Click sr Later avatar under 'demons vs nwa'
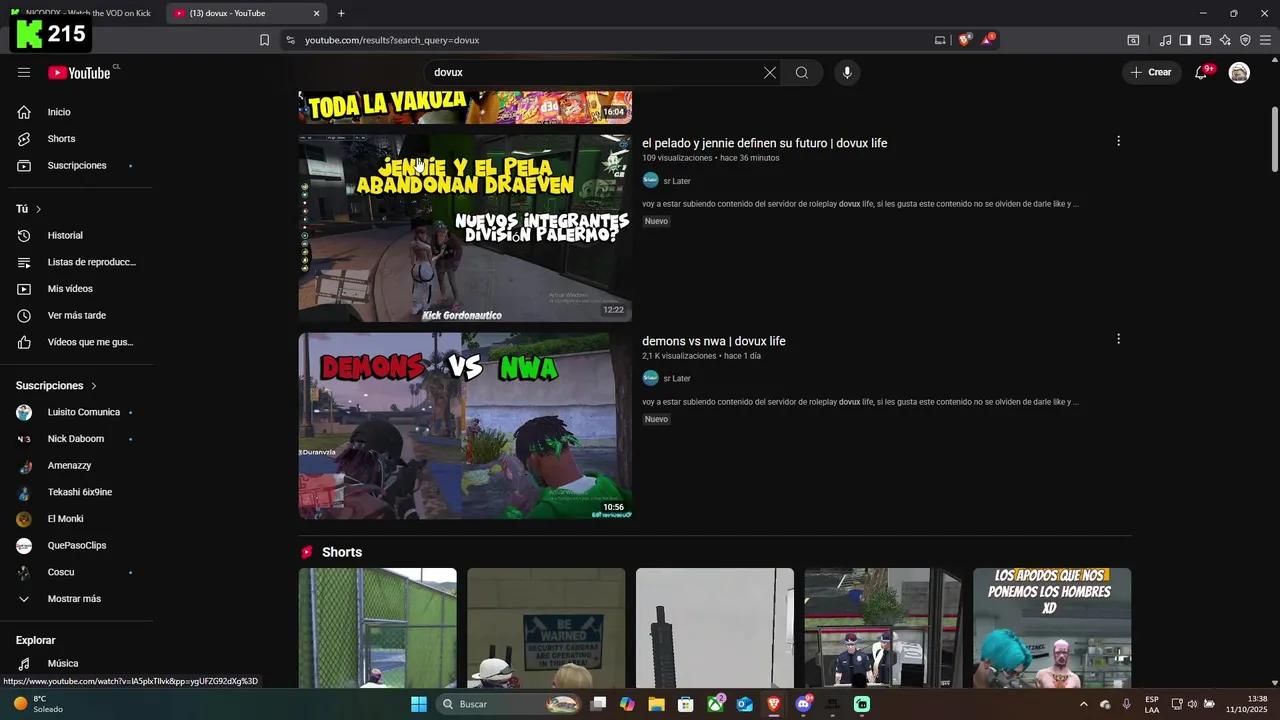The image size is (1280, 720). pos(651,378)
